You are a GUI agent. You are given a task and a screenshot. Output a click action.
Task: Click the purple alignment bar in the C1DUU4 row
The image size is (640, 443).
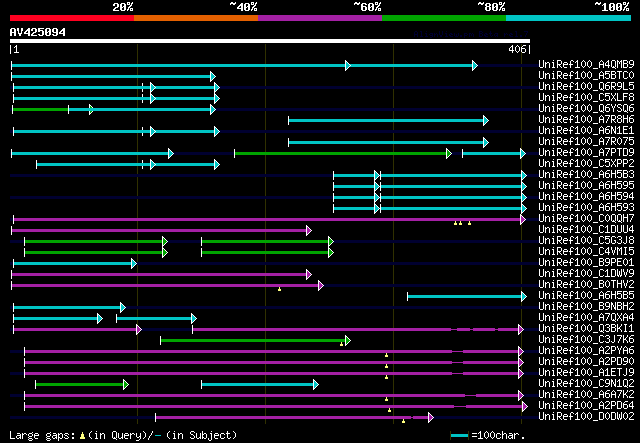tap(162, 231)
